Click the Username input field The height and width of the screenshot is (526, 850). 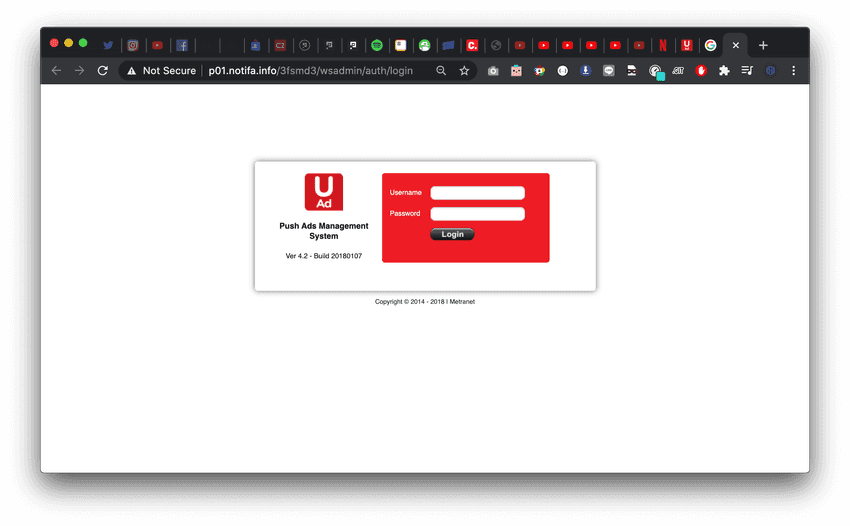pyautogui.click(x=477, y=193)
